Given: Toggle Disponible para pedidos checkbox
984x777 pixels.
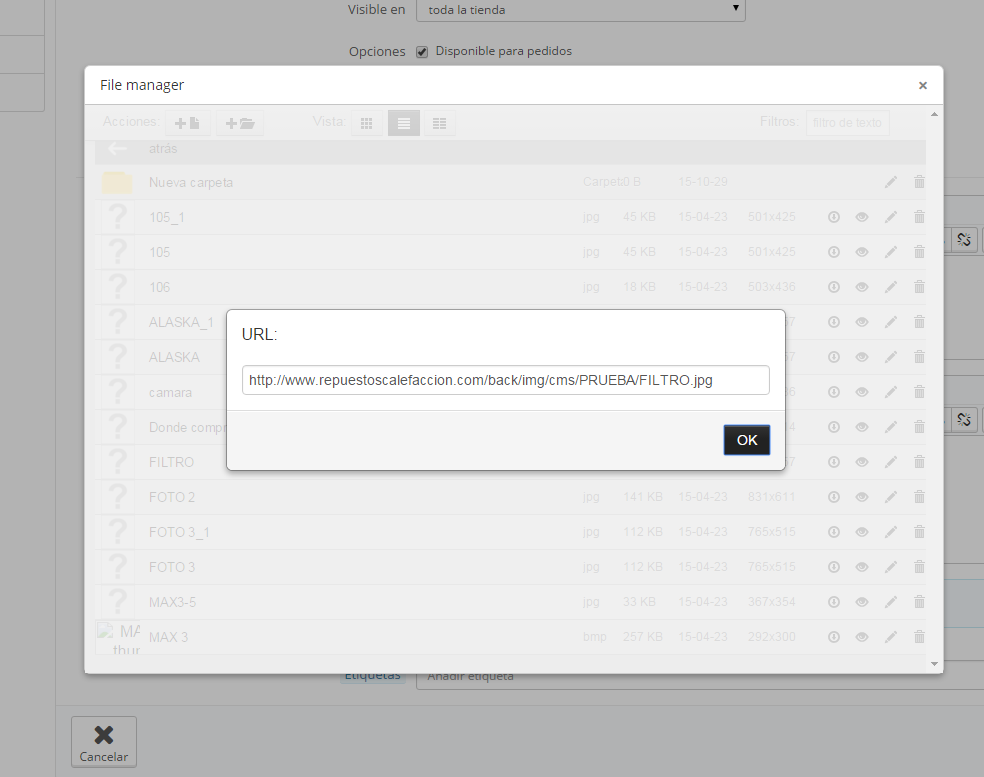Looking at the screenshot, I should [422, 52].
